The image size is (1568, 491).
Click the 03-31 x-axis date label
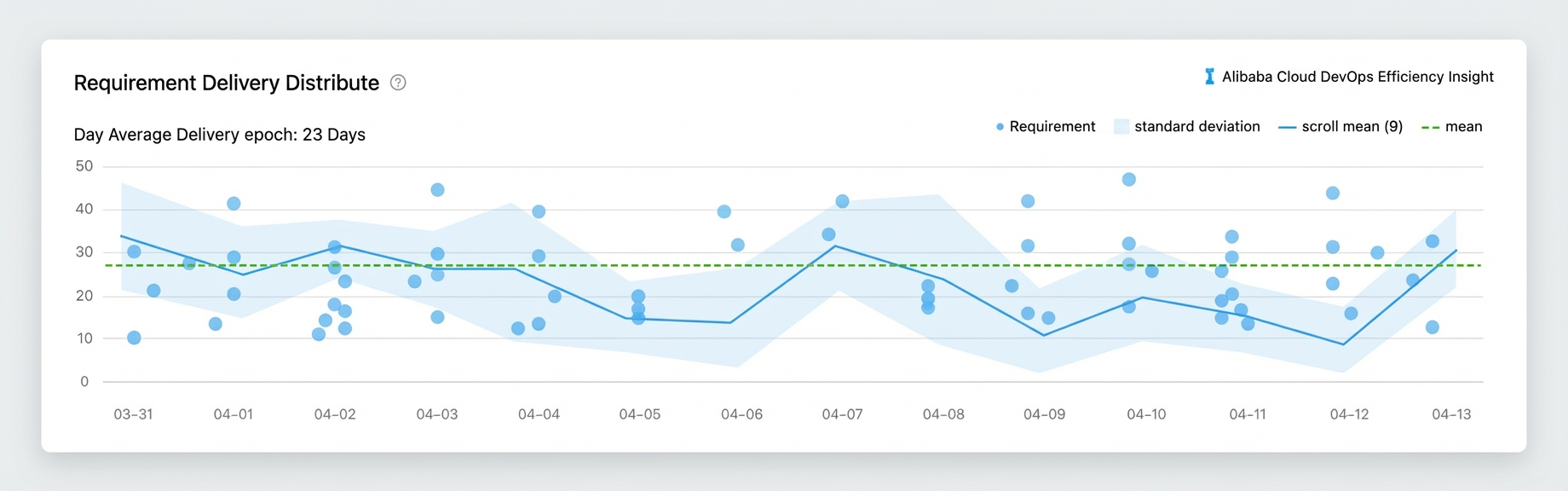pos(133,414)
